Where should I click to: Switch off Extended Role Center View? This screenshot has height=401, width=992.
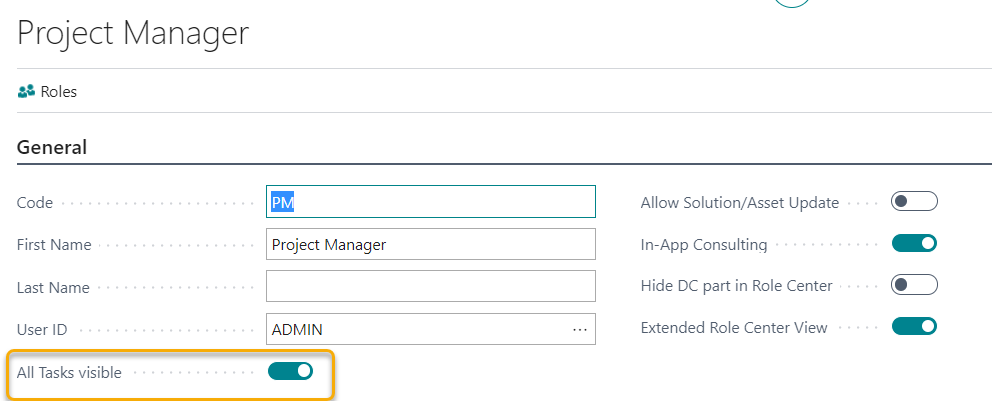point(913,327)
